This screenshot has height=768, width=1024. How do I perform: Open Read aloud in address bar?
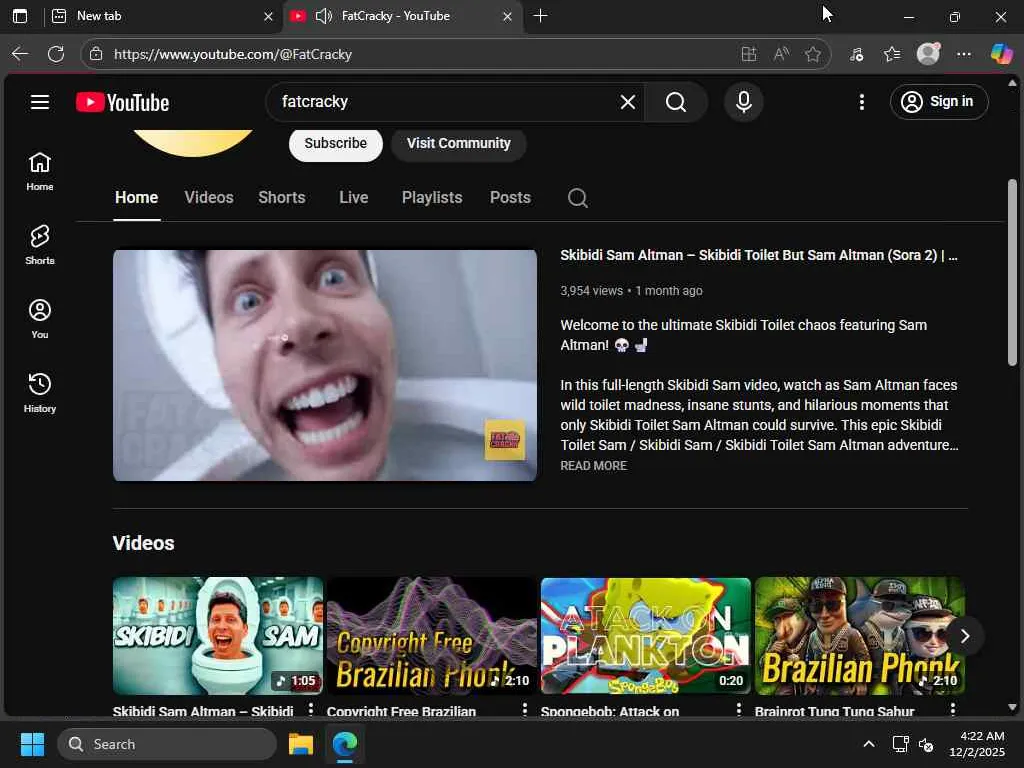tap(781, 54)
